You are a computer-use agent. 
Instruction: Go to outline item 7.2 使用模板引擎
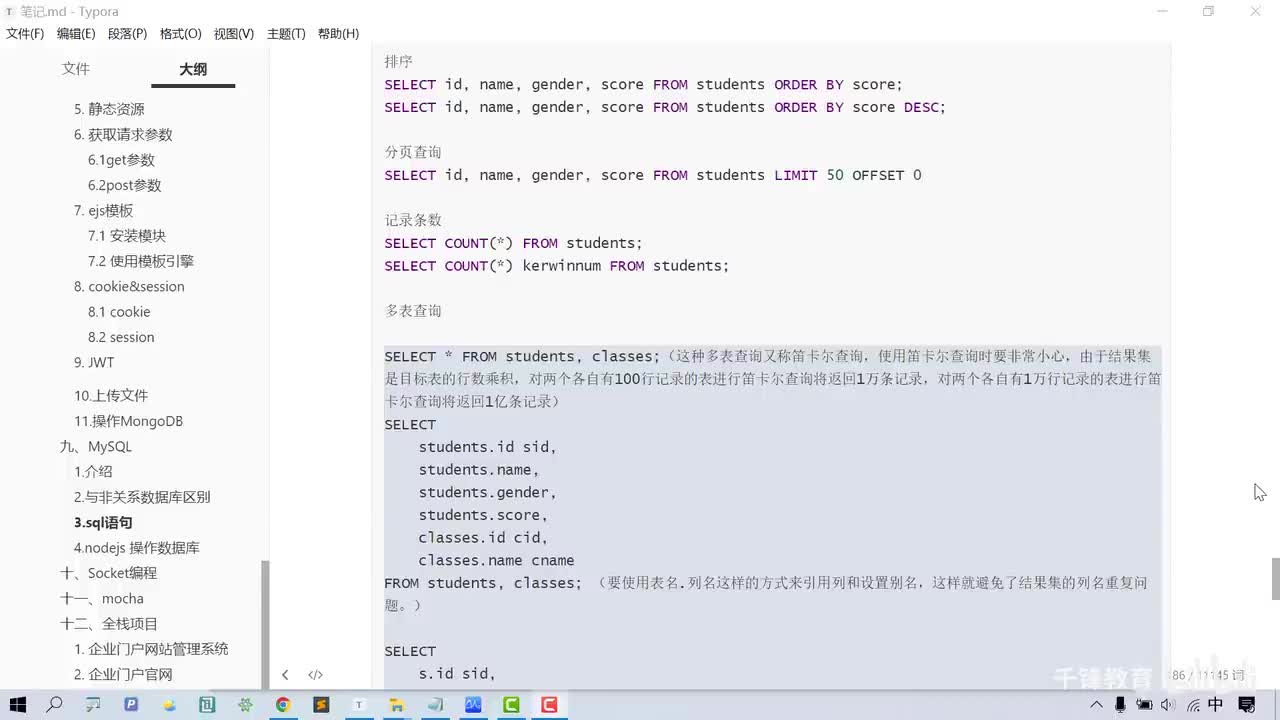coord(141,261)
